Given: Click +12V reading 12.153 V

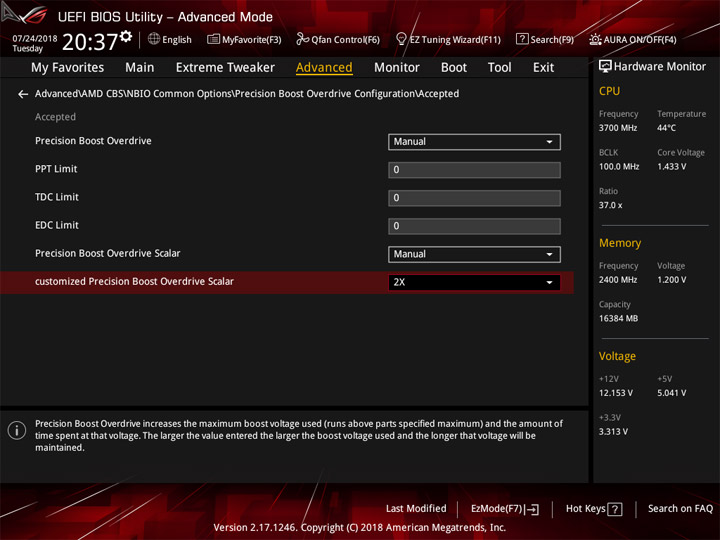Looking at the screenshot, I should pyautogui.click(x=616, y=394).
